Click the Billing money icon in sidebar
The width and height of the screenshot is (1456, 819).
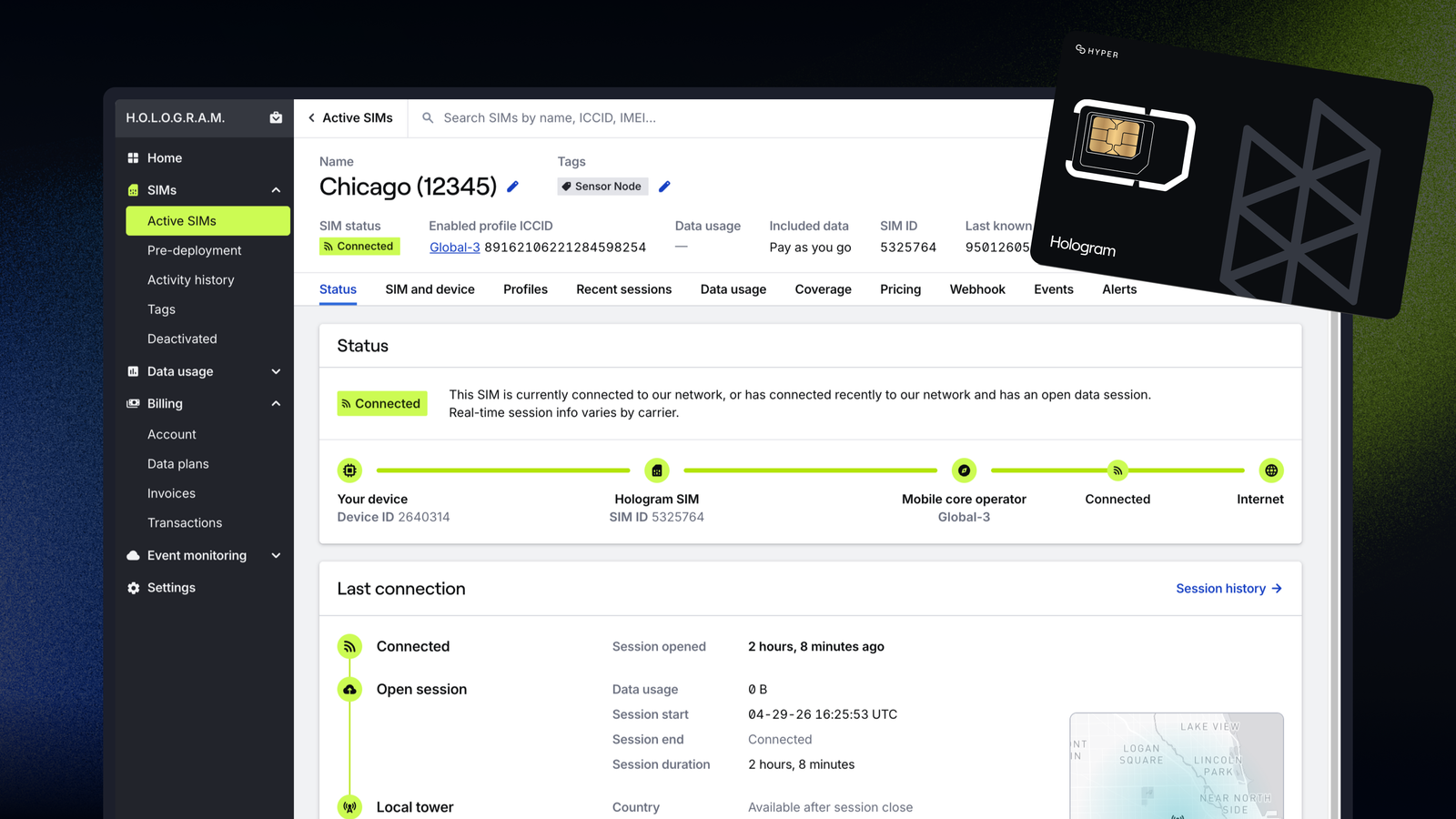[133, 403]
